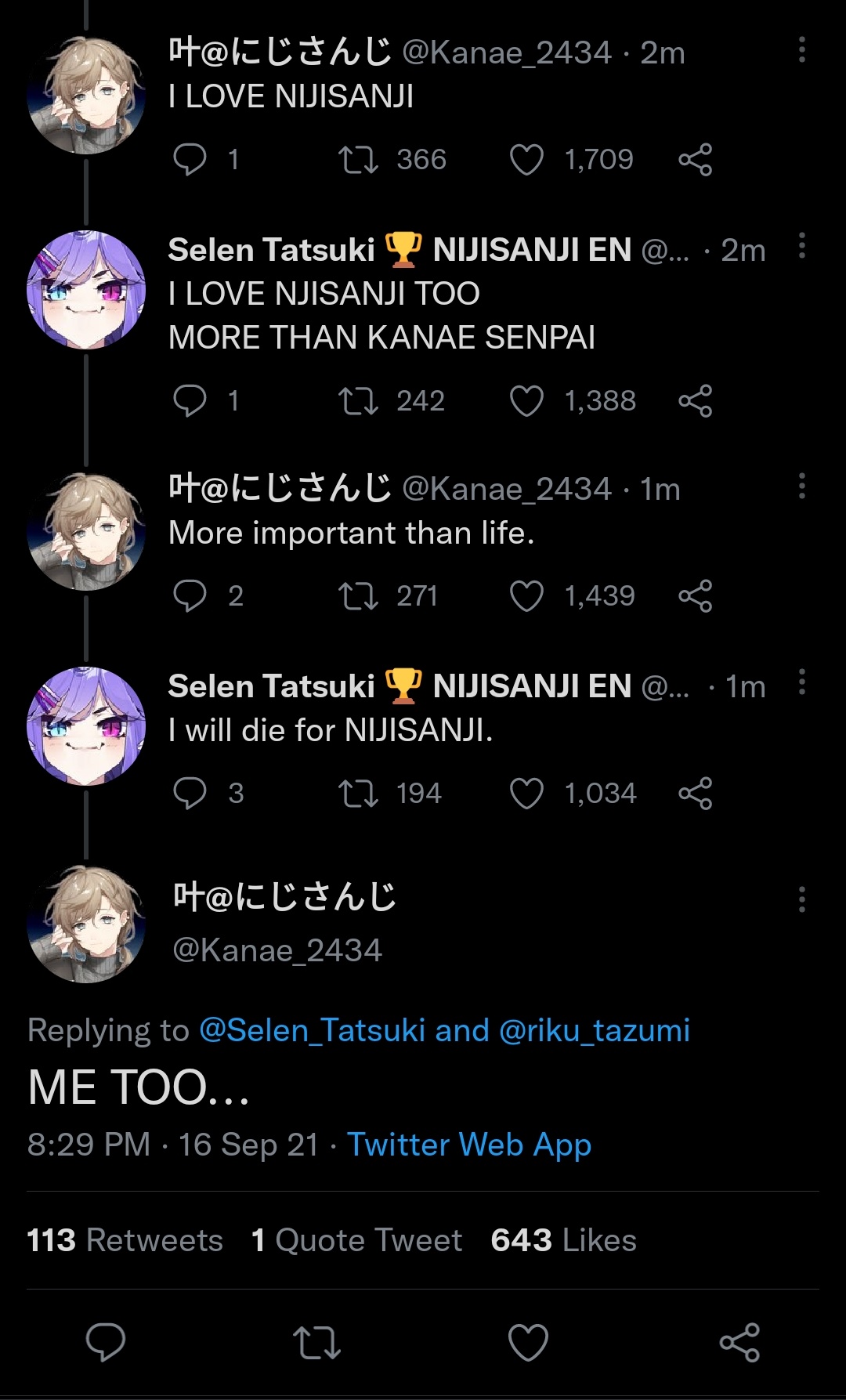Reply to the main "ME TOO..." tweet

105,1342
